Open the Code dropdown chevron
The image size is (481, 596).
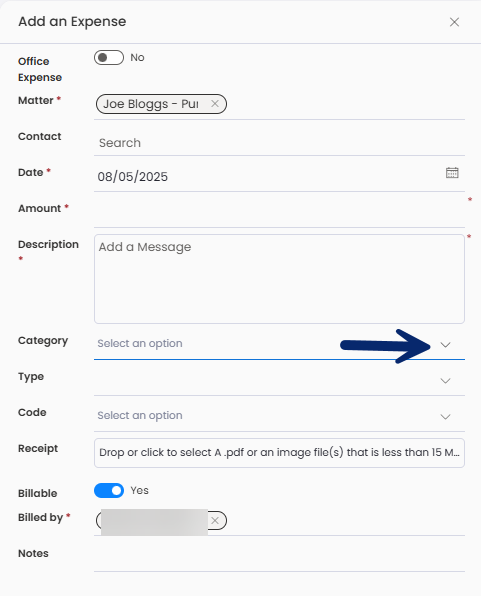[x=445, y=417]
